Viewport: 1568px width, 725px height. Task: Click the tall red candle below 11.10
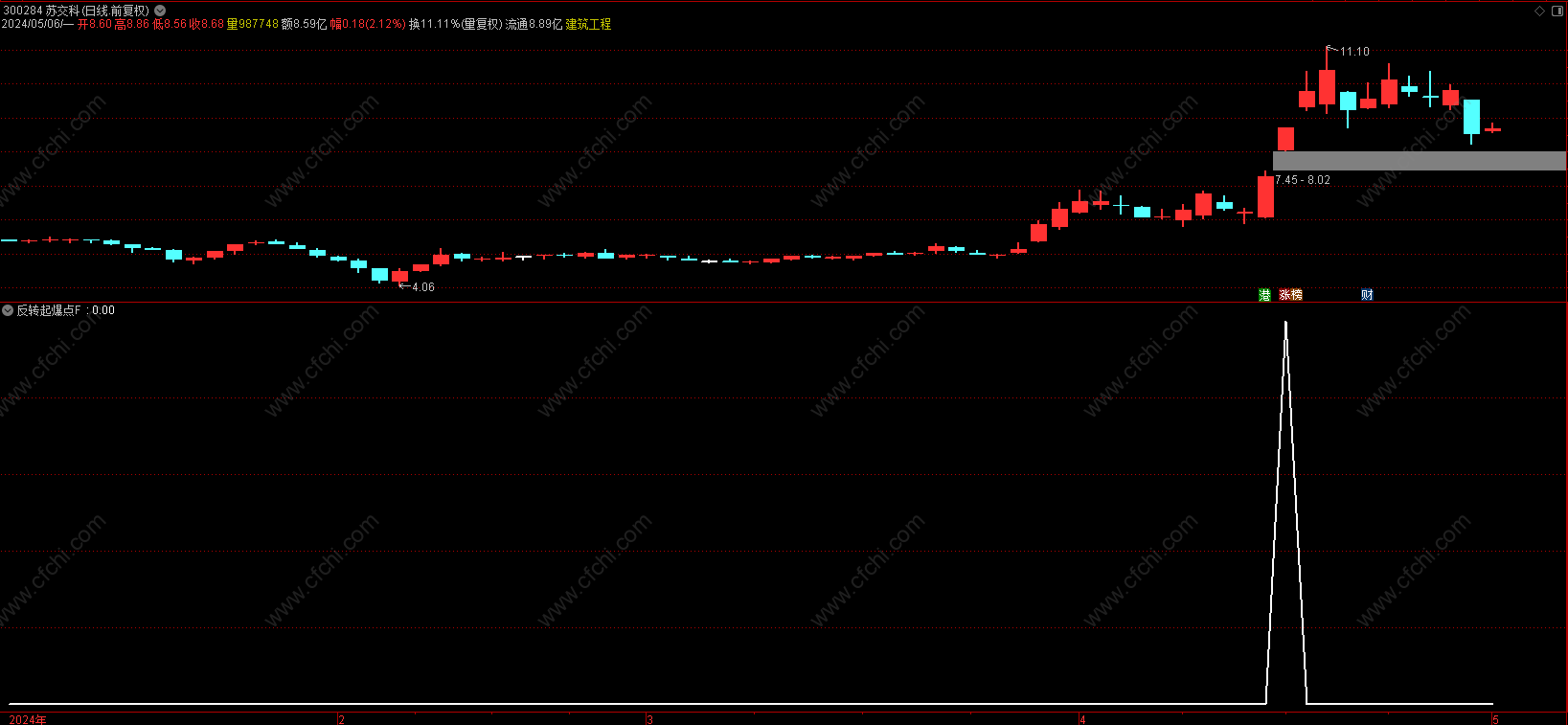(x=1327, y=86)
